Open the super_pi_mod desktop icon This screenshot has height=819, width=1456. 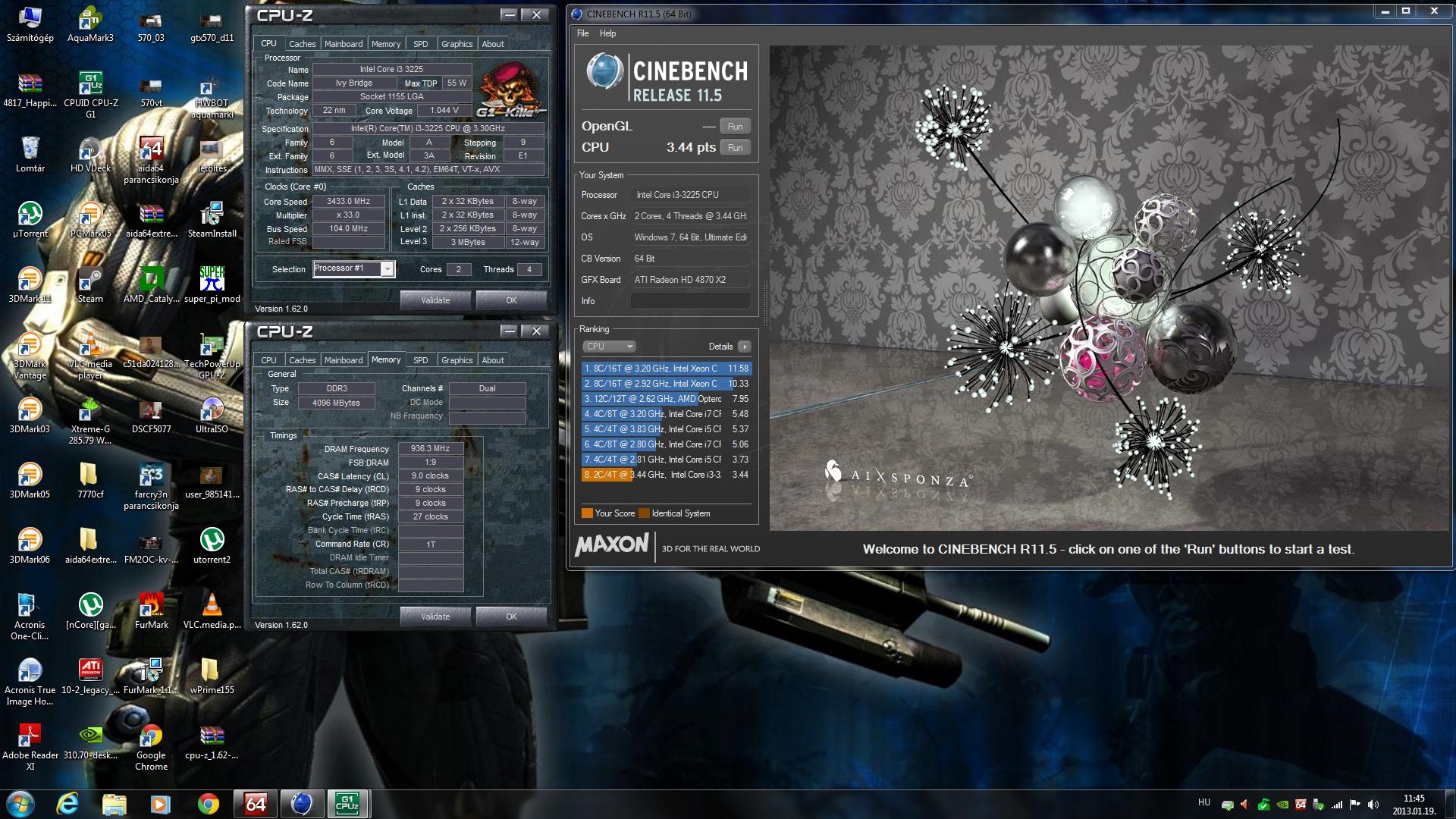pos(212,284)
